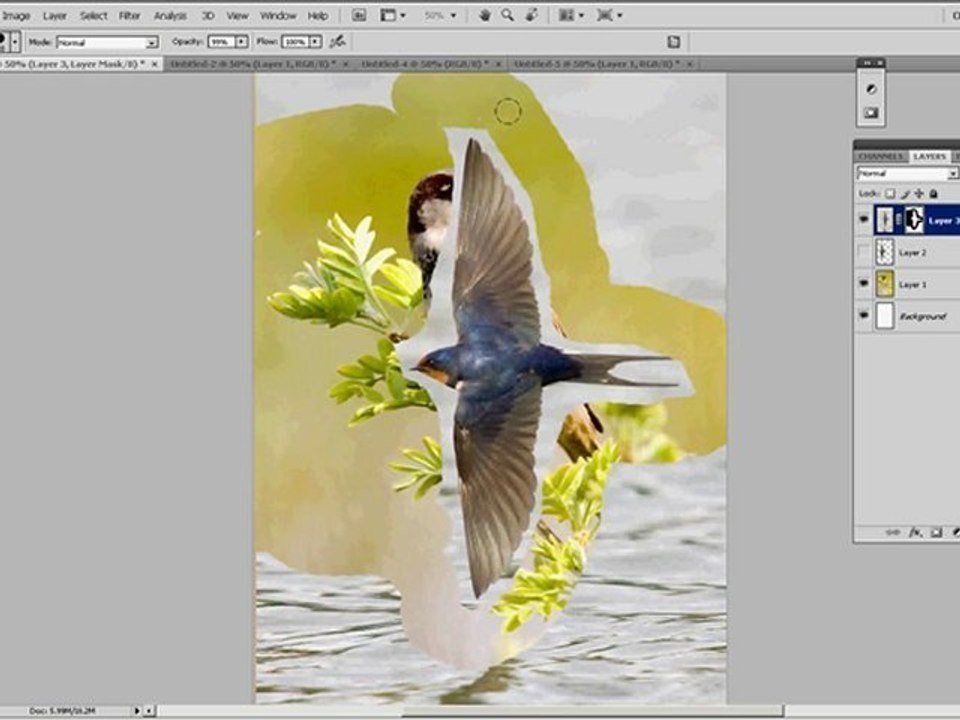The image size is (960, 720).
Task: Toggle lock all padlock icon
Action: [x=933, y=193]
